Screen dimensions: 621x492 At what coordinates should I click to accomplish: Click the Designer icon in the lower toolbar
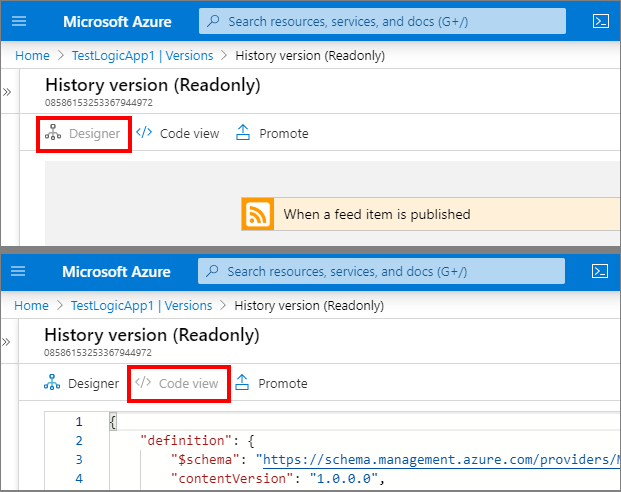point(53,383)
